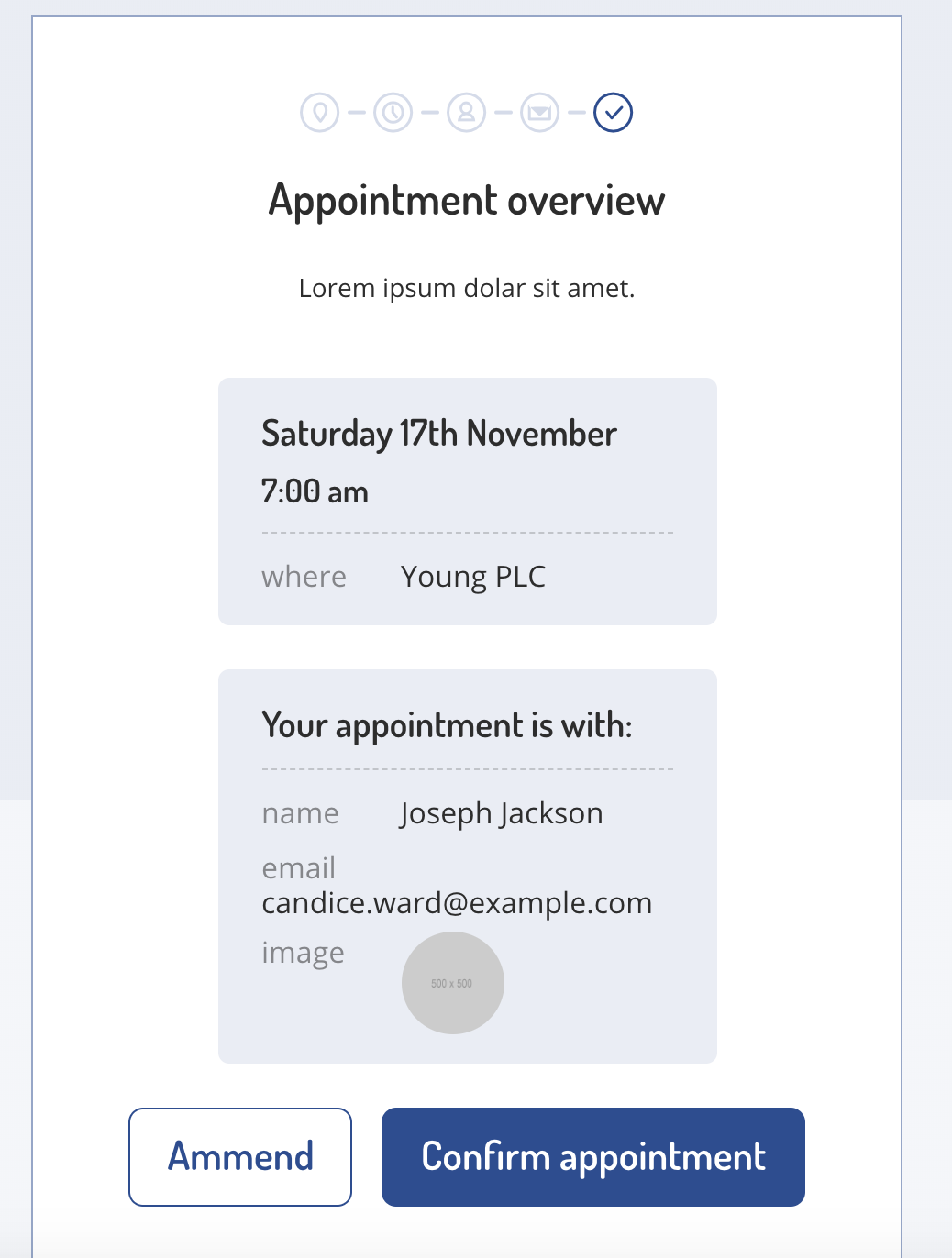
Task: Click the checkmark confirmation step icon
Action: point(614,113)
